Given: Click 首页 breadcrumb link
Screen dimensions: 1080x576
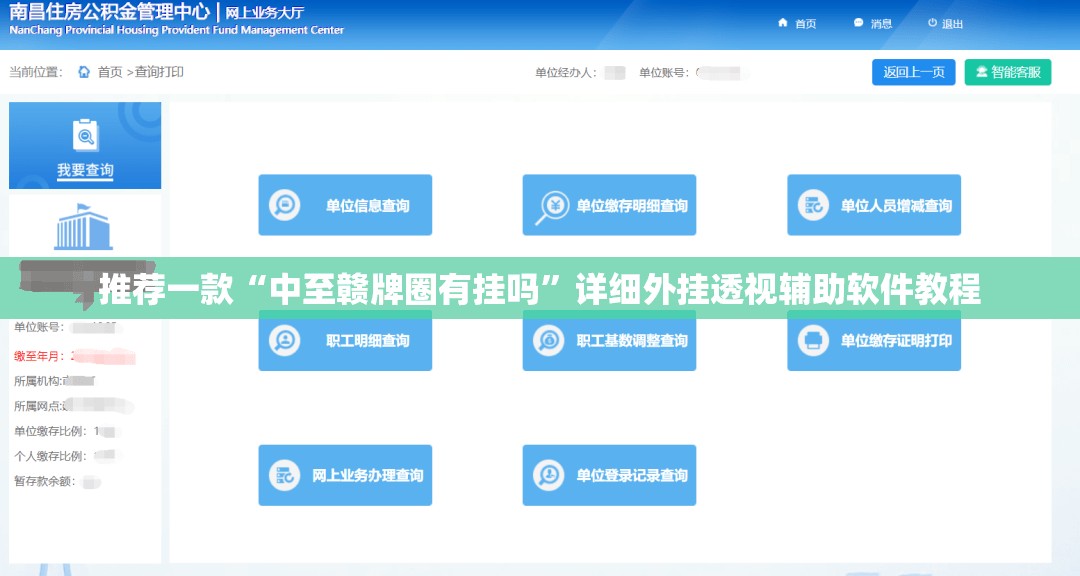Looking at the screenshot, I should coord(110,72).
